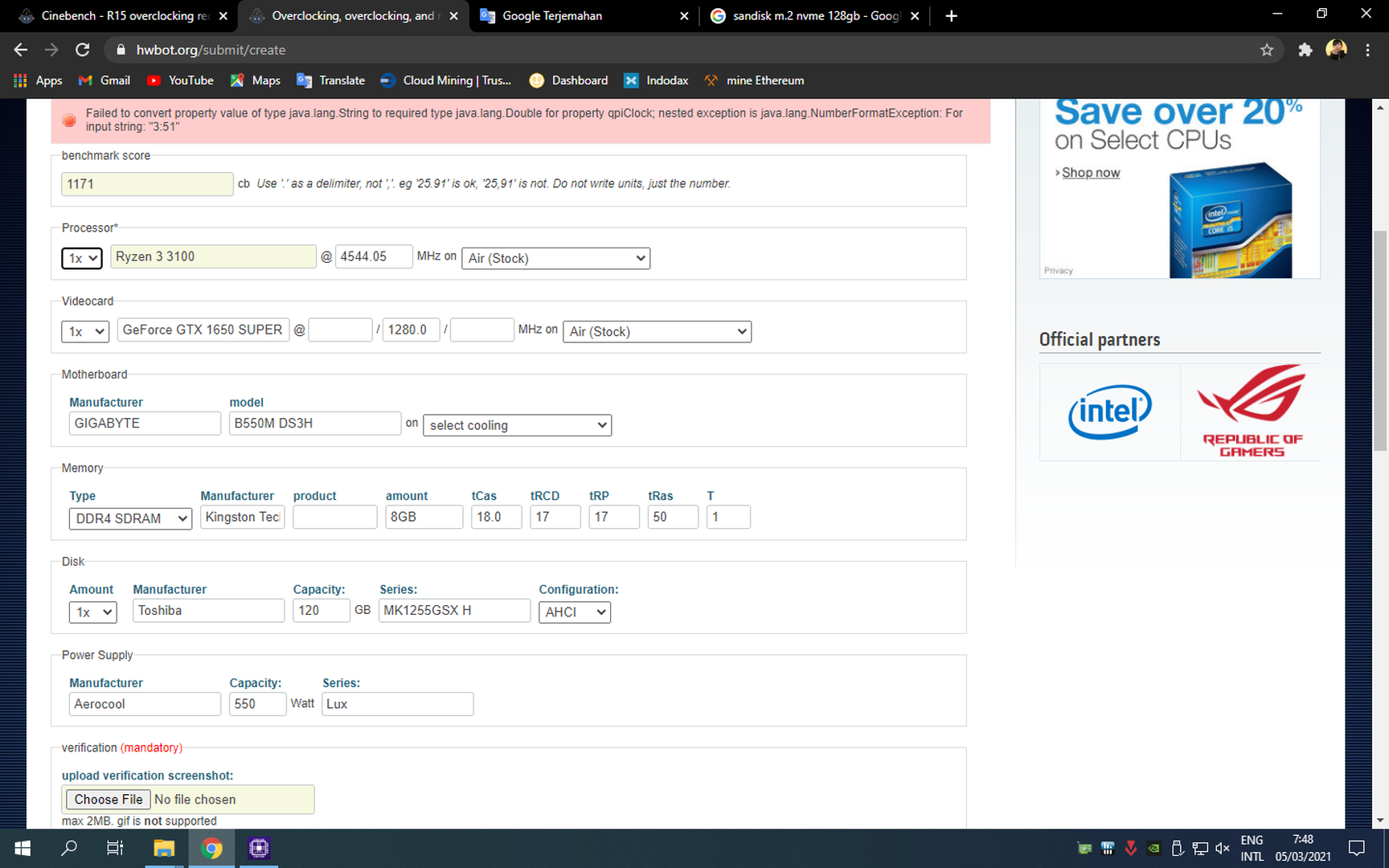This screenshot has width=1389, height=868.
Task: Open the motherboard select cooling dropdown
Action: tap(517, 425)
